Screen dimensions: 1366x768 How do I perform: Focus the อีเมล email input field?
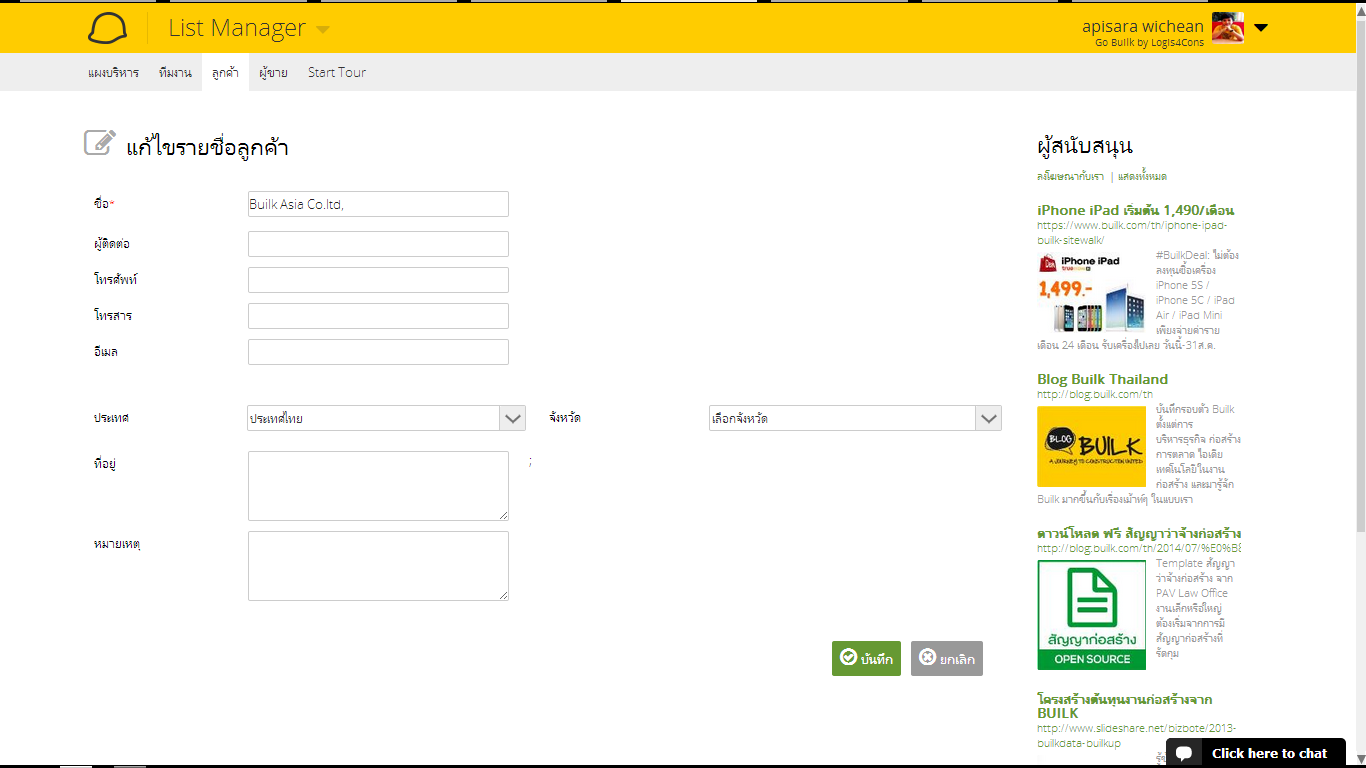point(378,352)
